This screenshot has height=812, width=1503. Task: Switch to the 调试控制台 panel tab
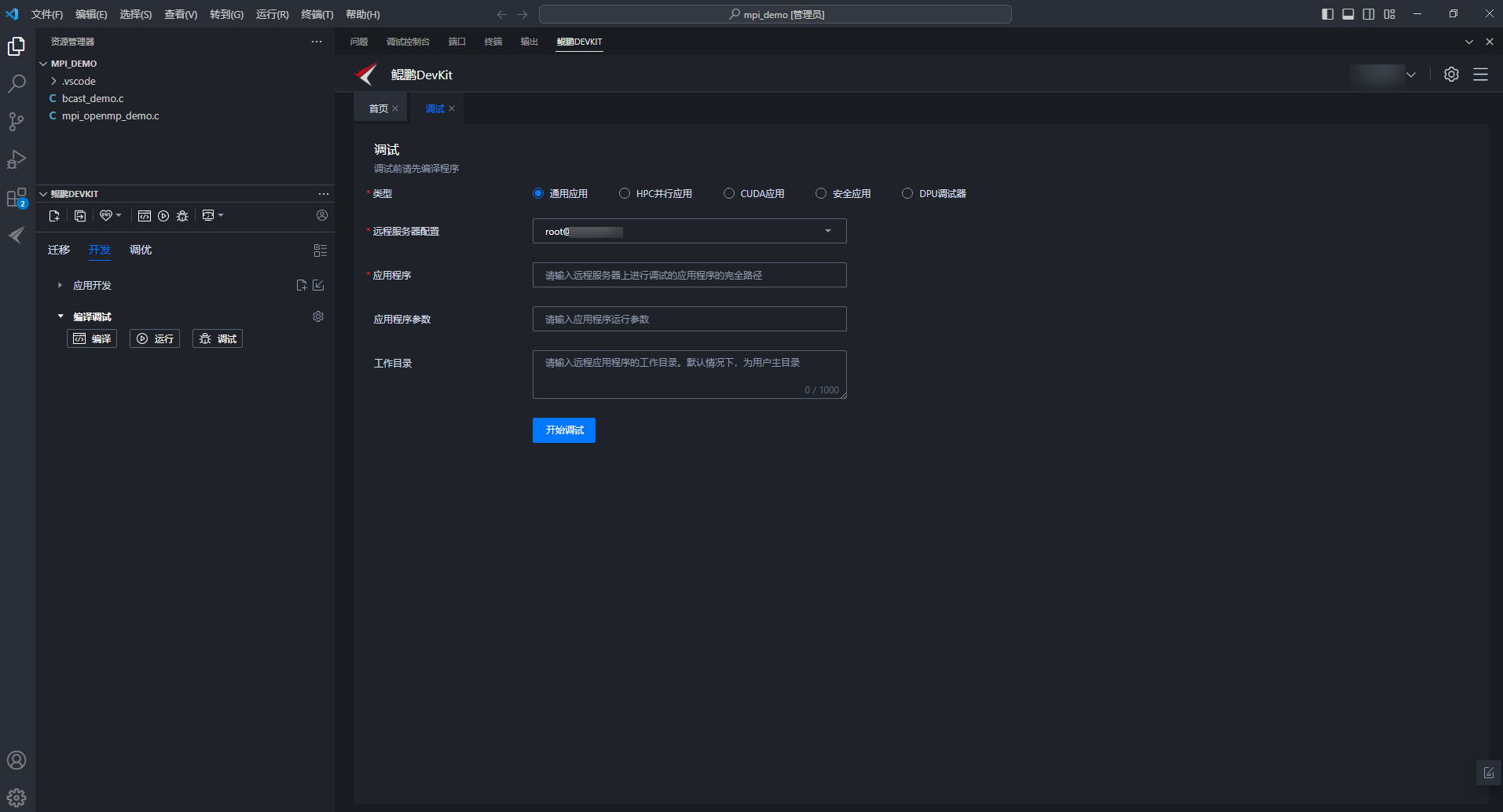(408, 42)
